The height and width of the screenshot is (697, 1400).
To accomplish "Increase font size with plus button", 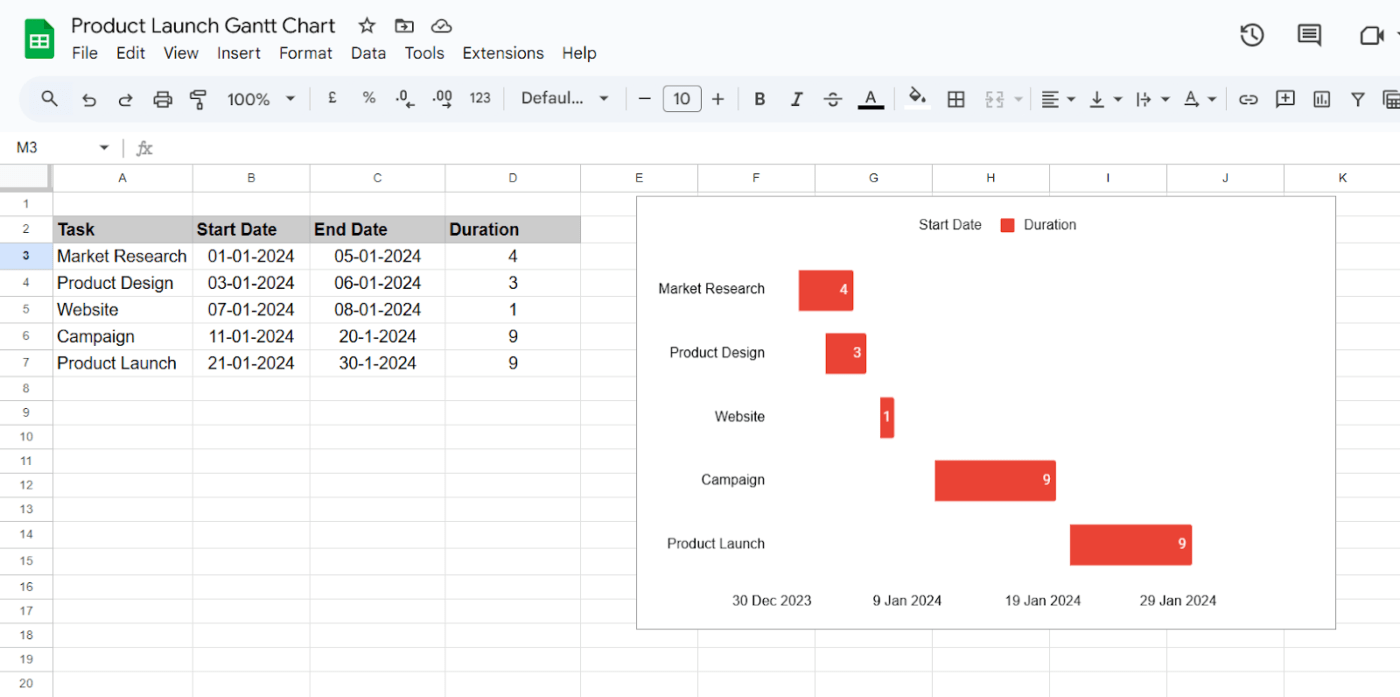I will [718, 99].
